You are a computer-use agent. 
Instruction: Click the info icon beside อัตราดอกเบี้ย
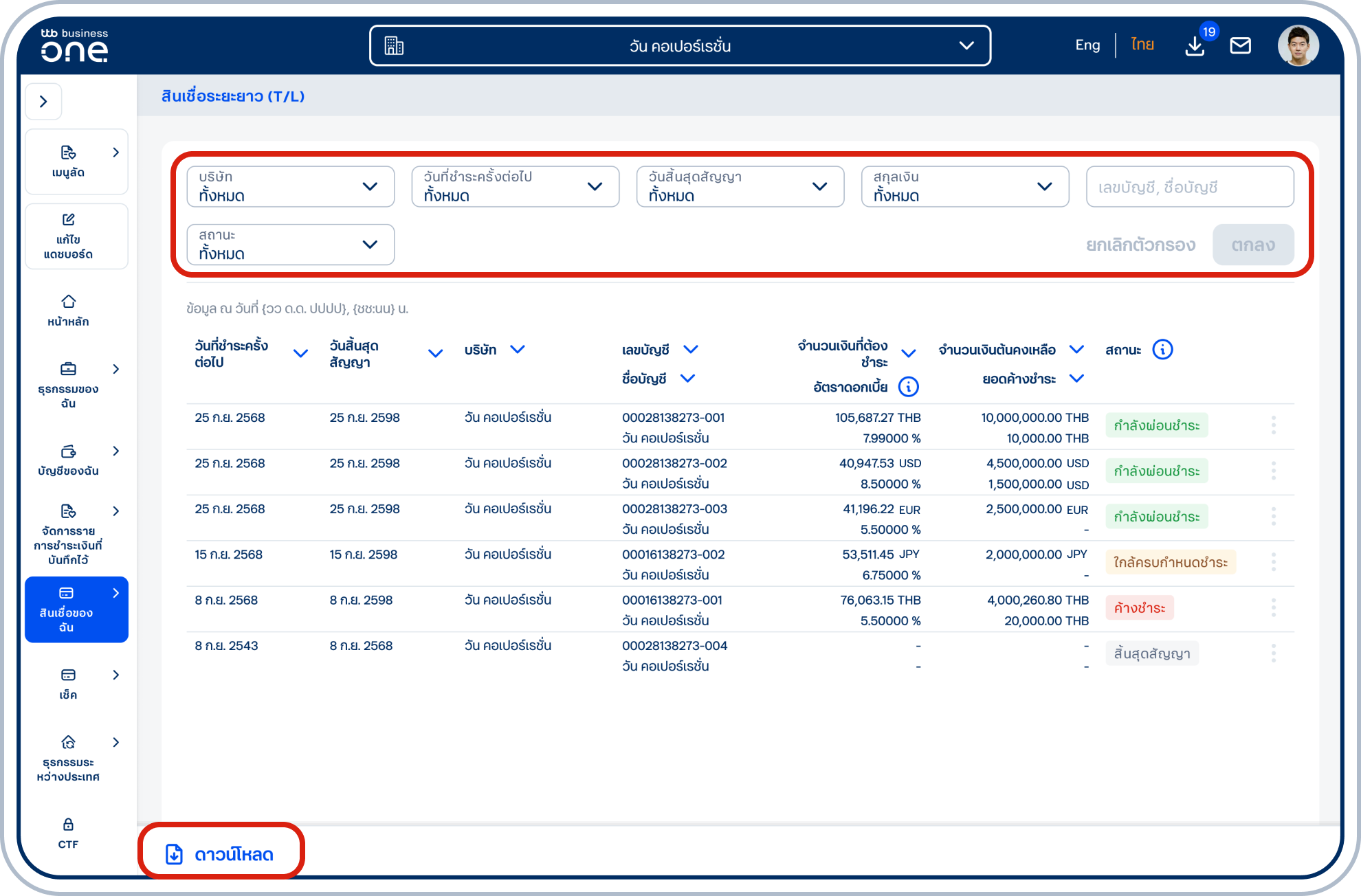click(908, 387)
